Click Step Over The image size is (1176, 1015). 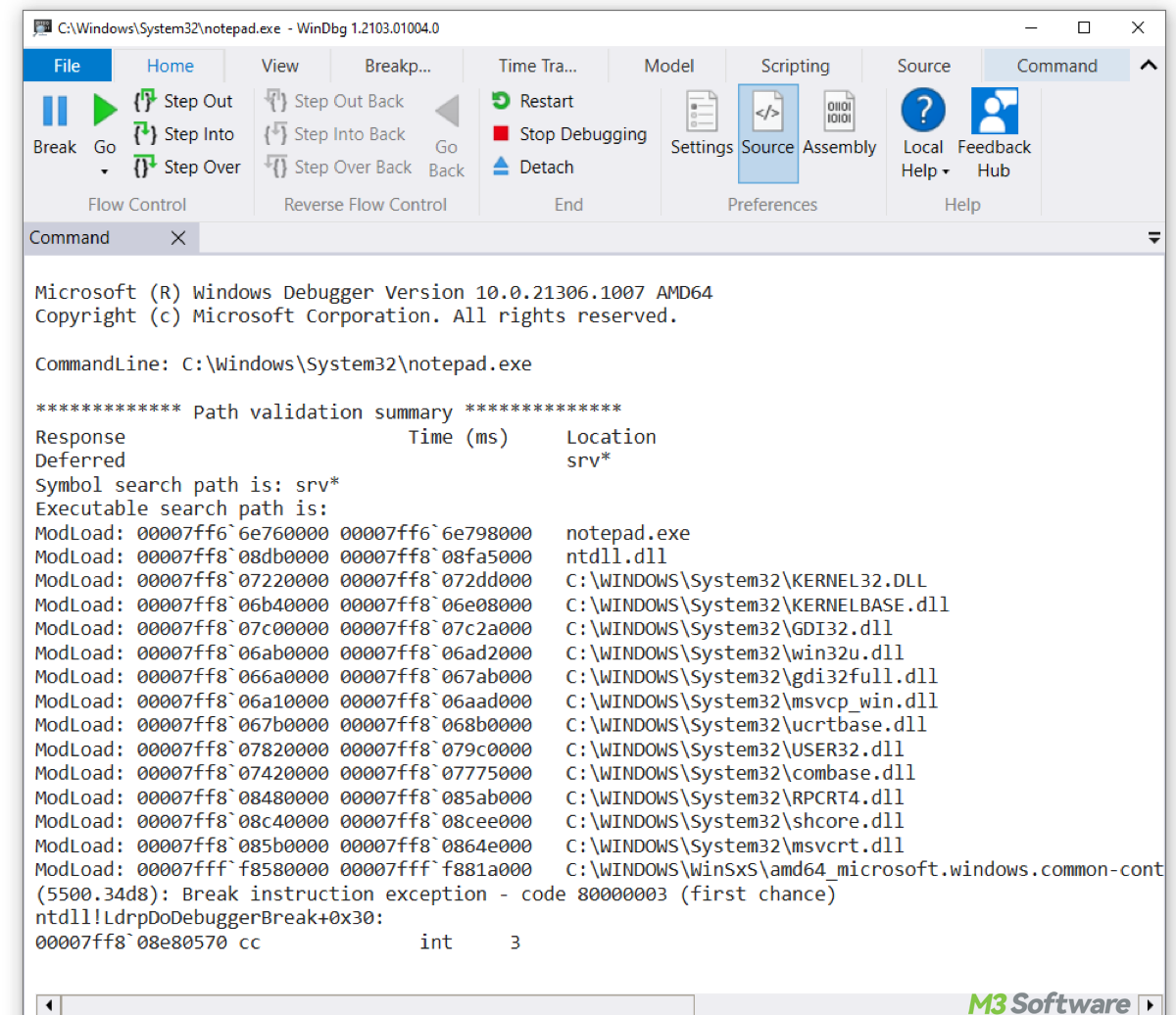[x=187, y=167]
